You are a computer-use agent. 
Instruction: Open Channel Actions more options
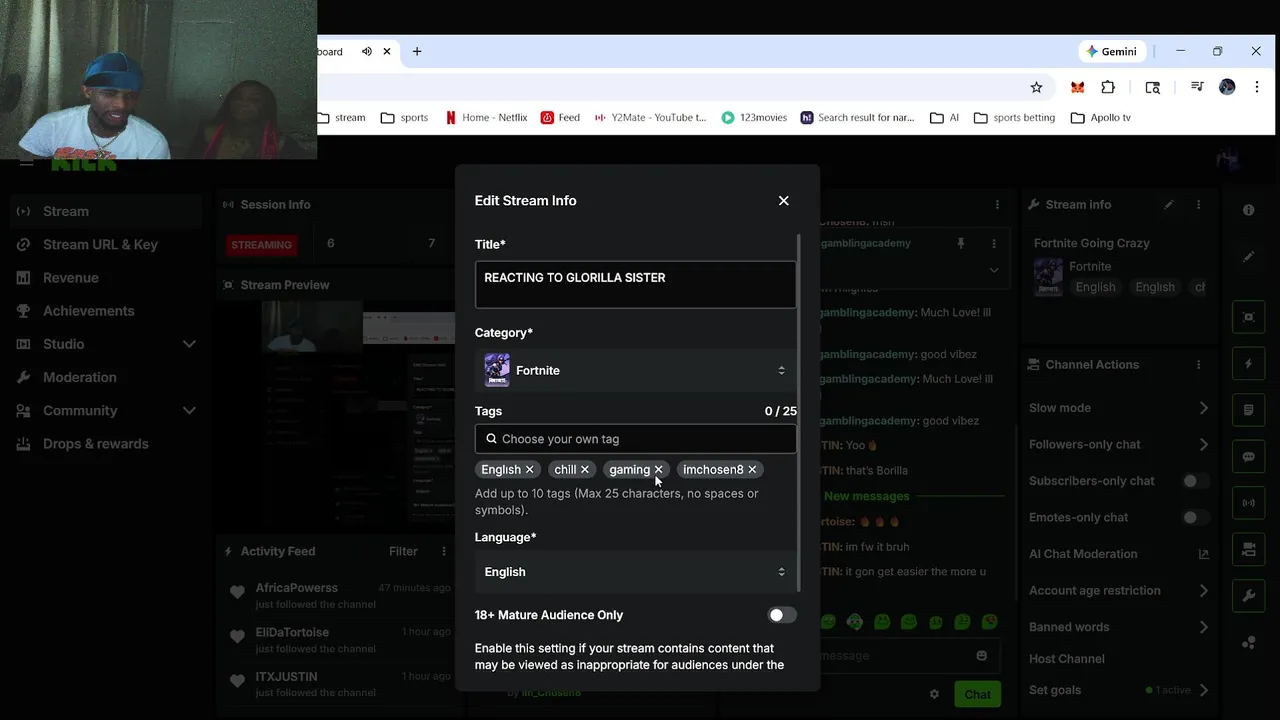click(1198, 365)
